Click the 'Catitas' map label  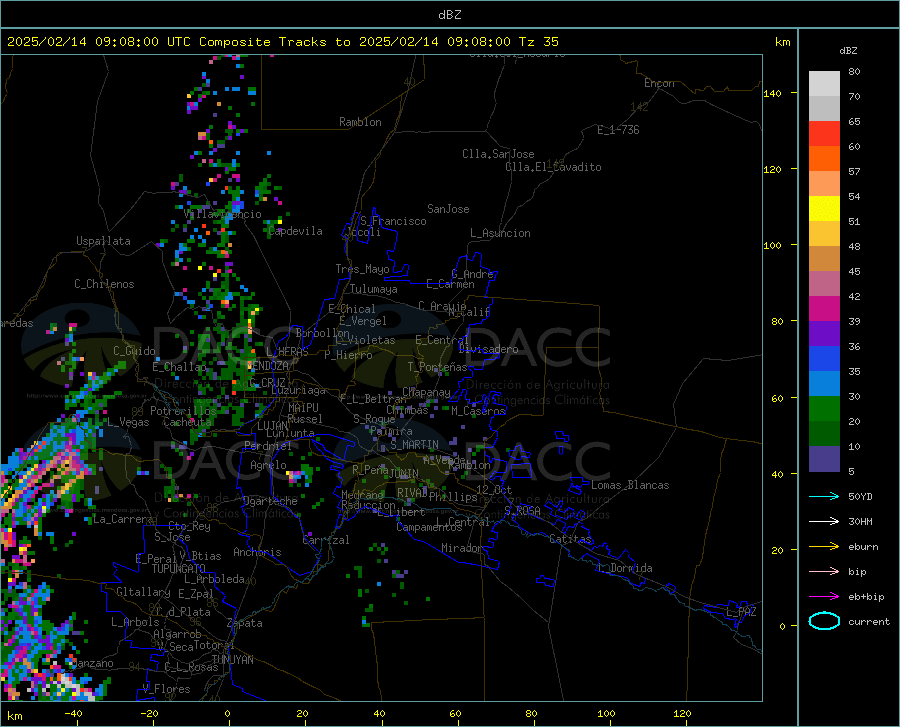[570, 539]
